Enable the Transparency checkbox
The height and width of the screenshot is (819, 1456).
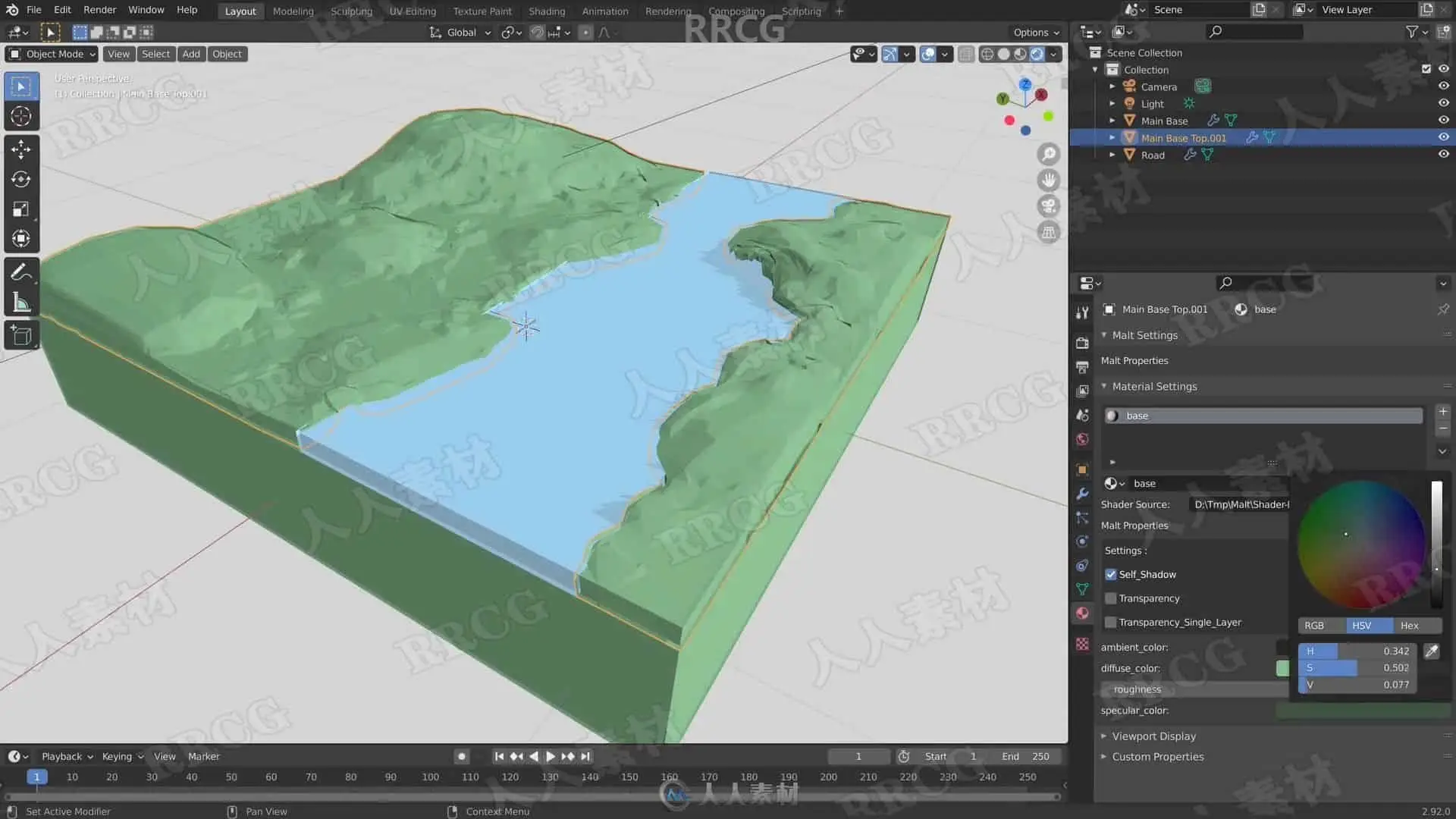coord(1111,598)
